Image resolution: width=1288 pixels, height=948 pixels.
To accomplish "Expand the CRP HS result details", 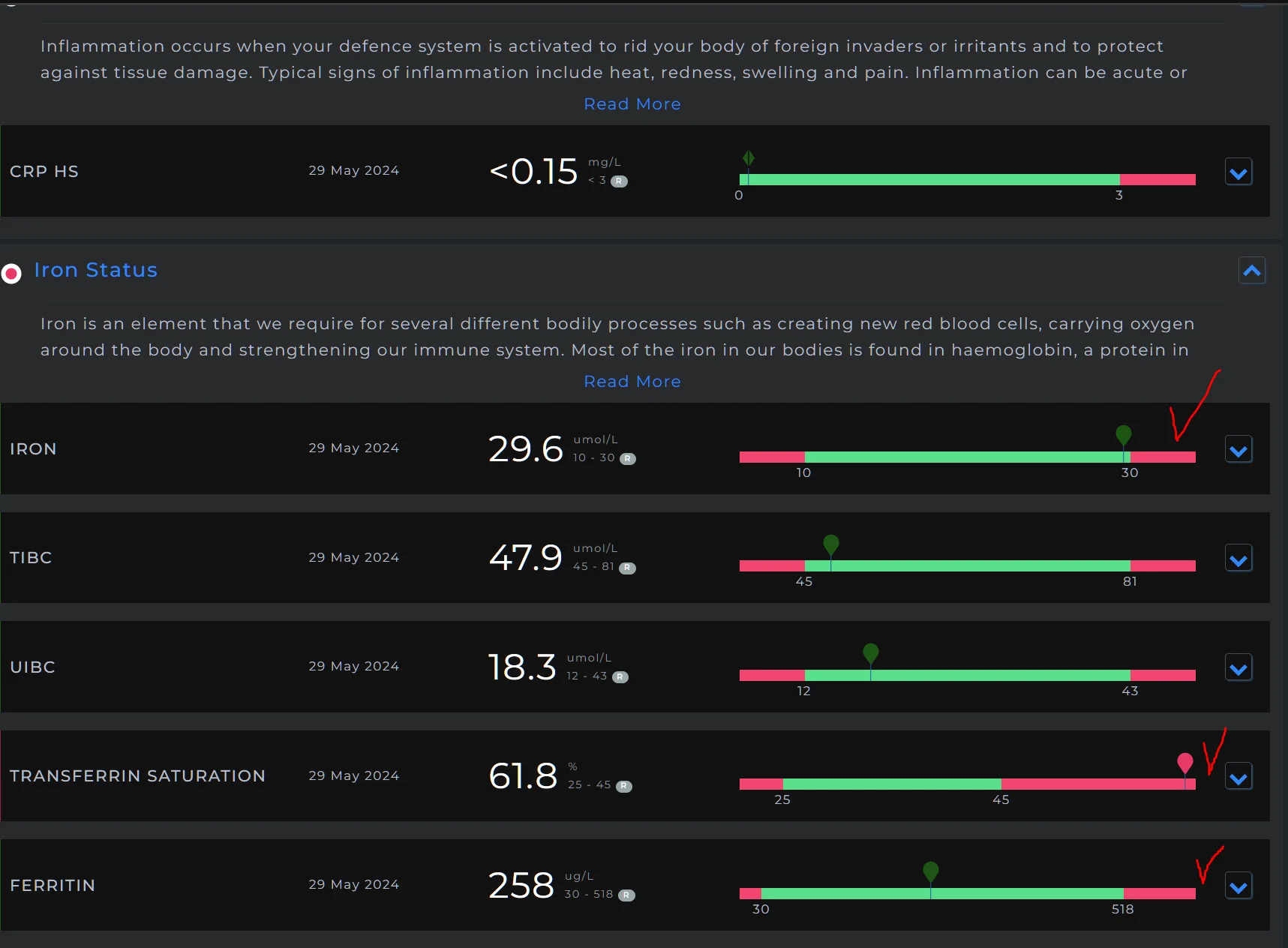I will click(1238, 172).
